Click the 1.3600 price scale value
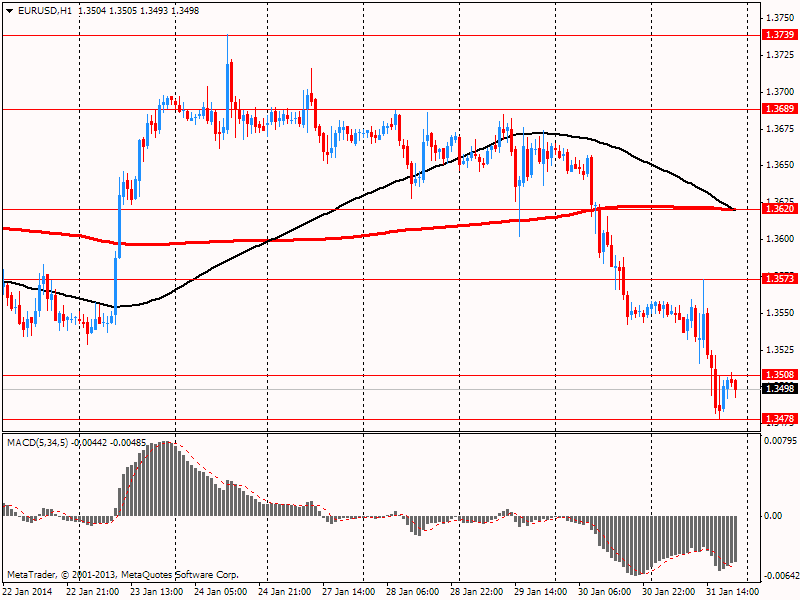 [x=781, y=239]
